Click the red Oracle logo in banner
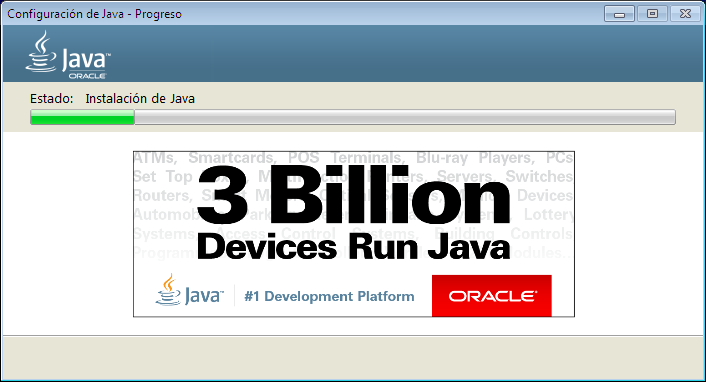This screenshot has height=382, width=706. pos(492,296)
